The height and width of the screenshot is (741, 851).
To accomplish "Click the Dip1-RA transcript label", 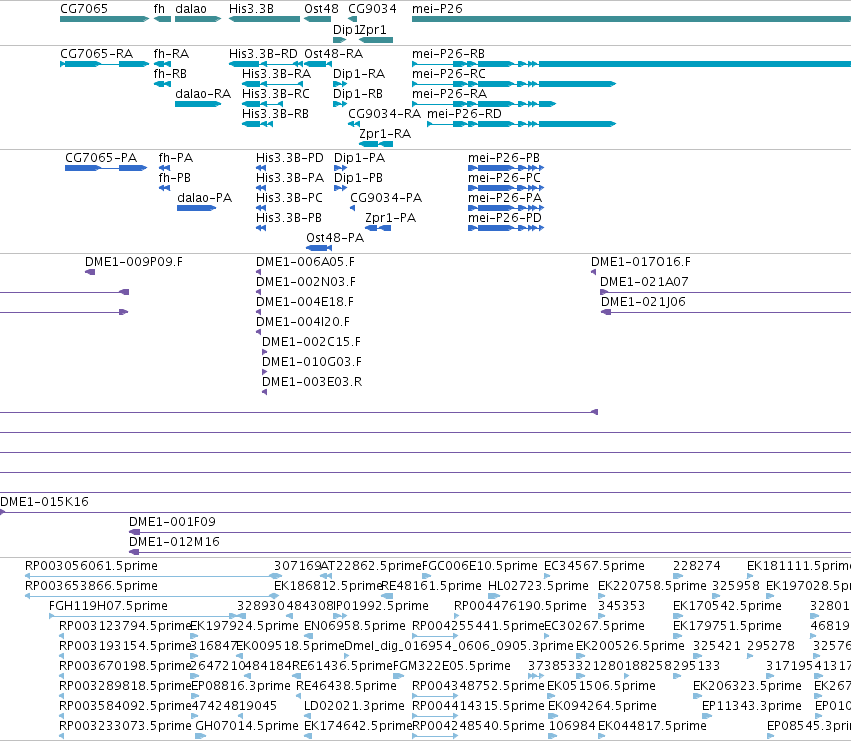I will 359,74.
